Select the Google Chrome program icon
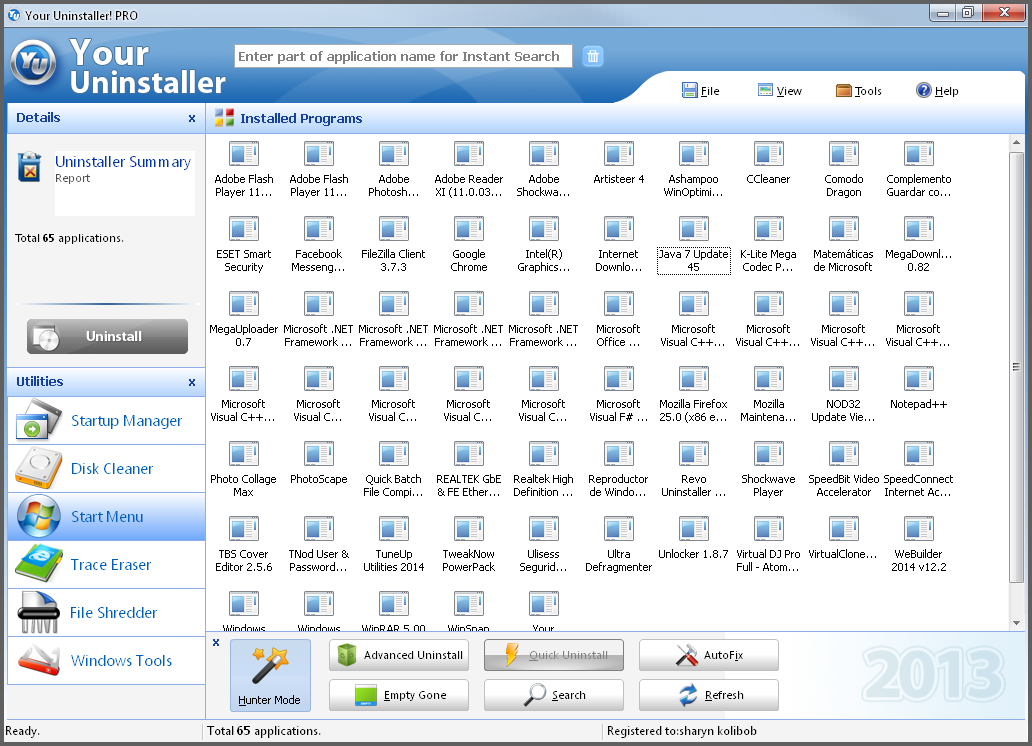 point(469,230)
